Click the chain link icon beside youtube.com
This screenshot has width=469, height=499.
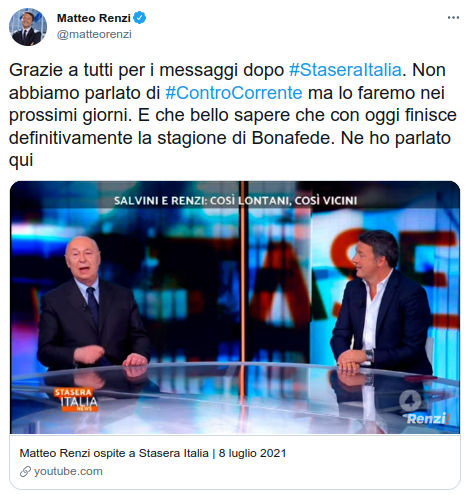pyautogui.click(x=25, y=471)
